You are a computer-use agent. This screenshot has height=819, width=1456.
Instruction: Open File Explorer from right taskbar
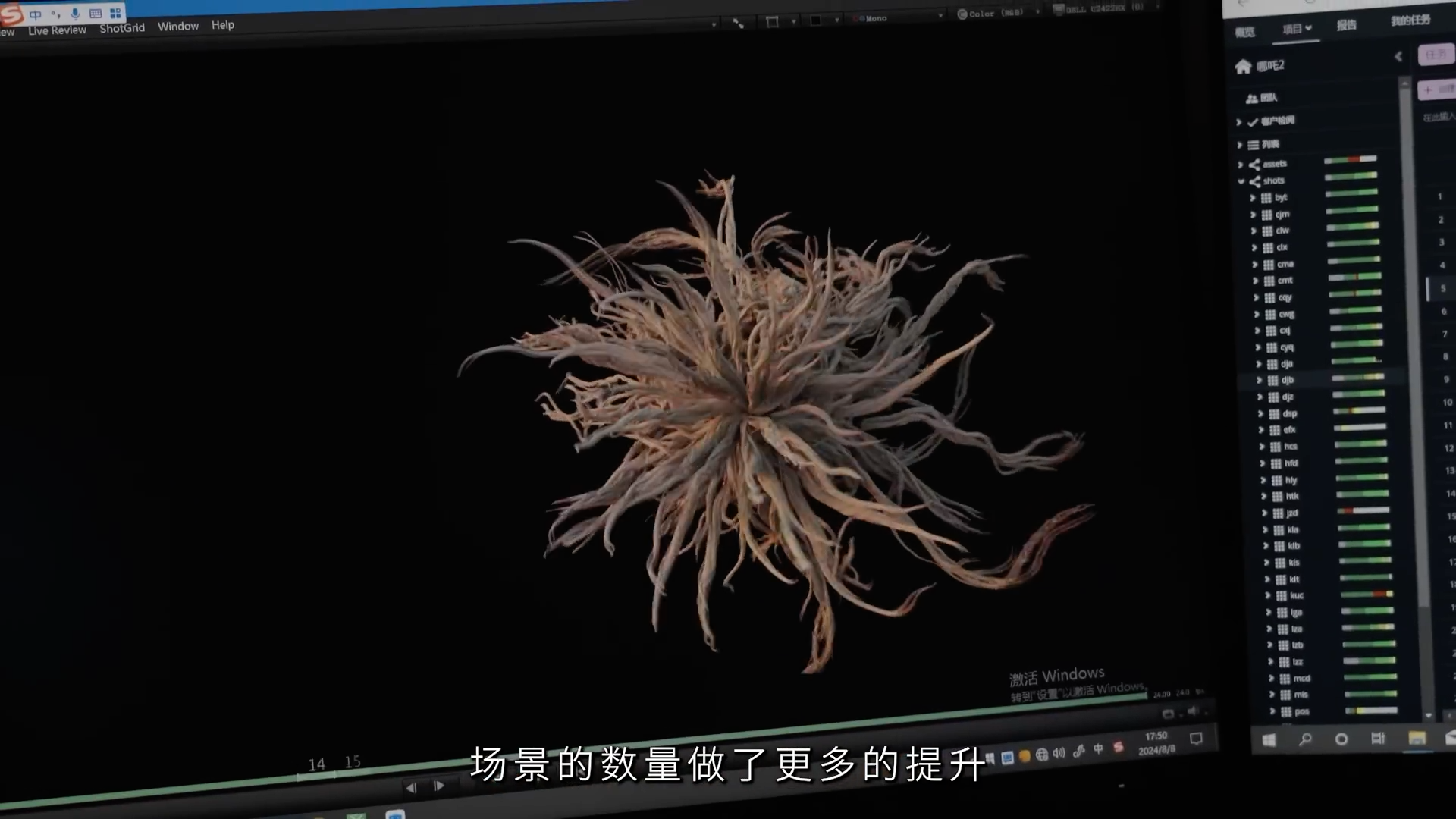pyautogui.click(x=1417, y=738)
